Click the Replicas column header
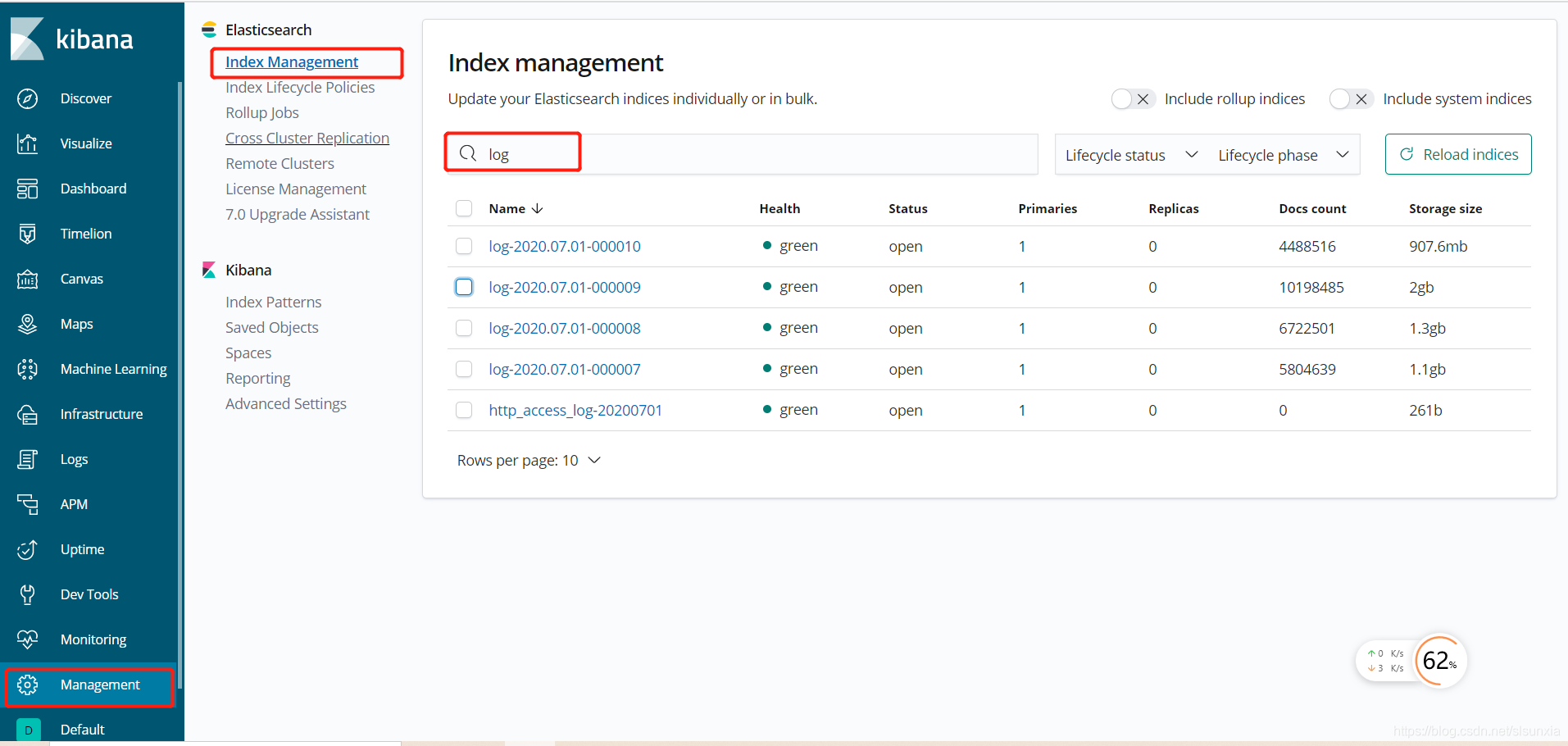1568x746 pixels. tap(1174, 208)
